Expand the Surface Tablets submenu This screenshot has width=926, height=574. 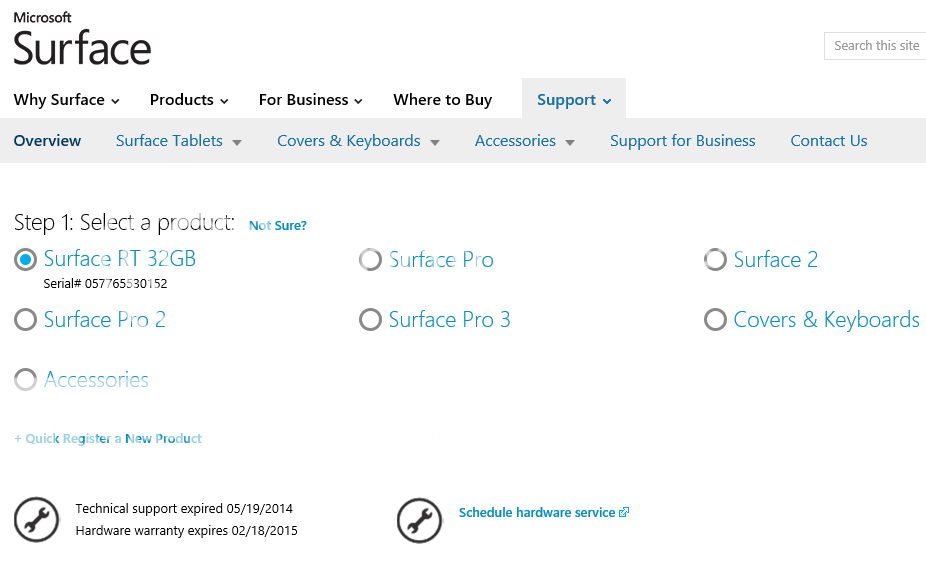click(179, 141)
